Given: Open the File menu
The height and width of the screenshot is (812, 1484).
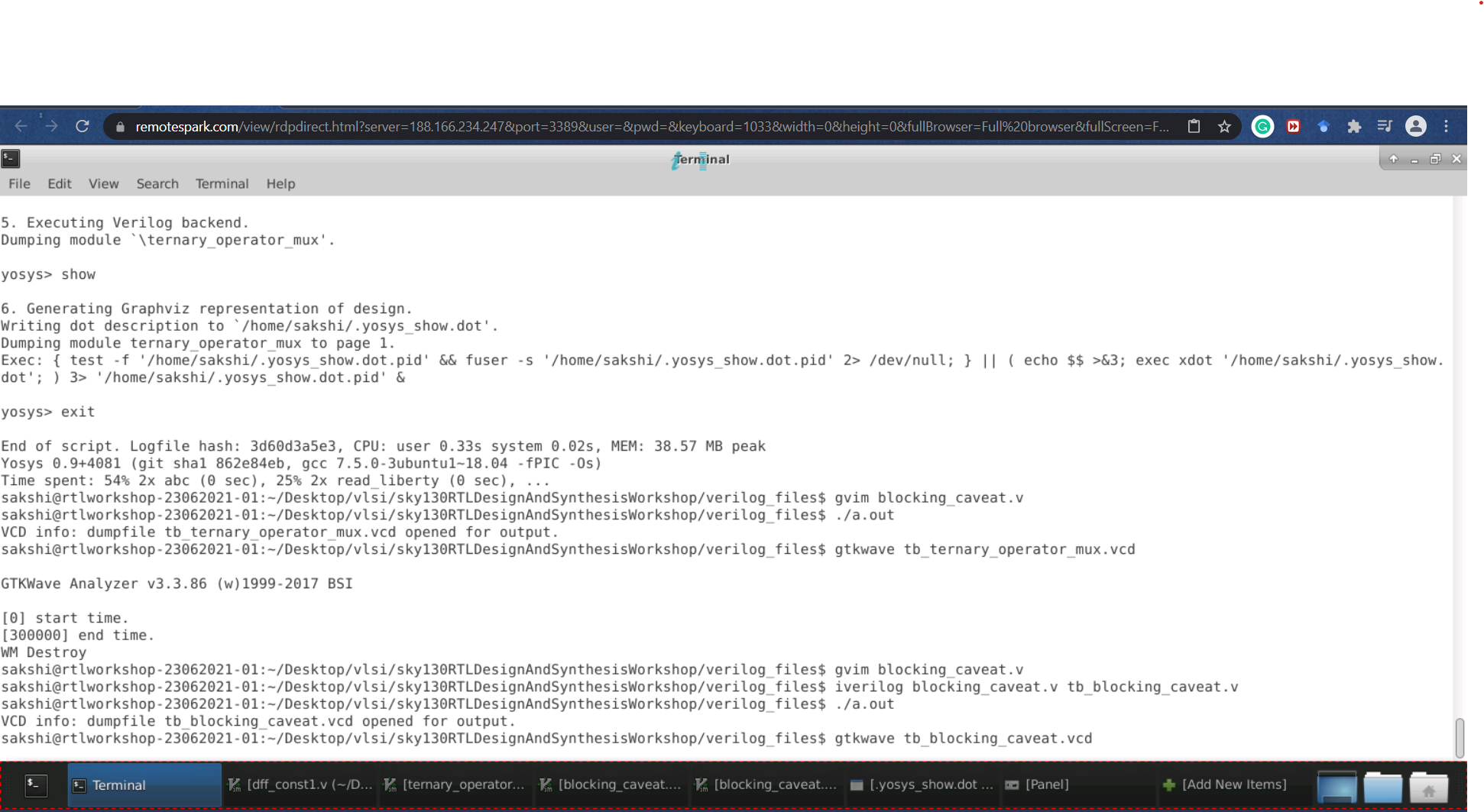Looking at the screenshot, I should [19, 183].
